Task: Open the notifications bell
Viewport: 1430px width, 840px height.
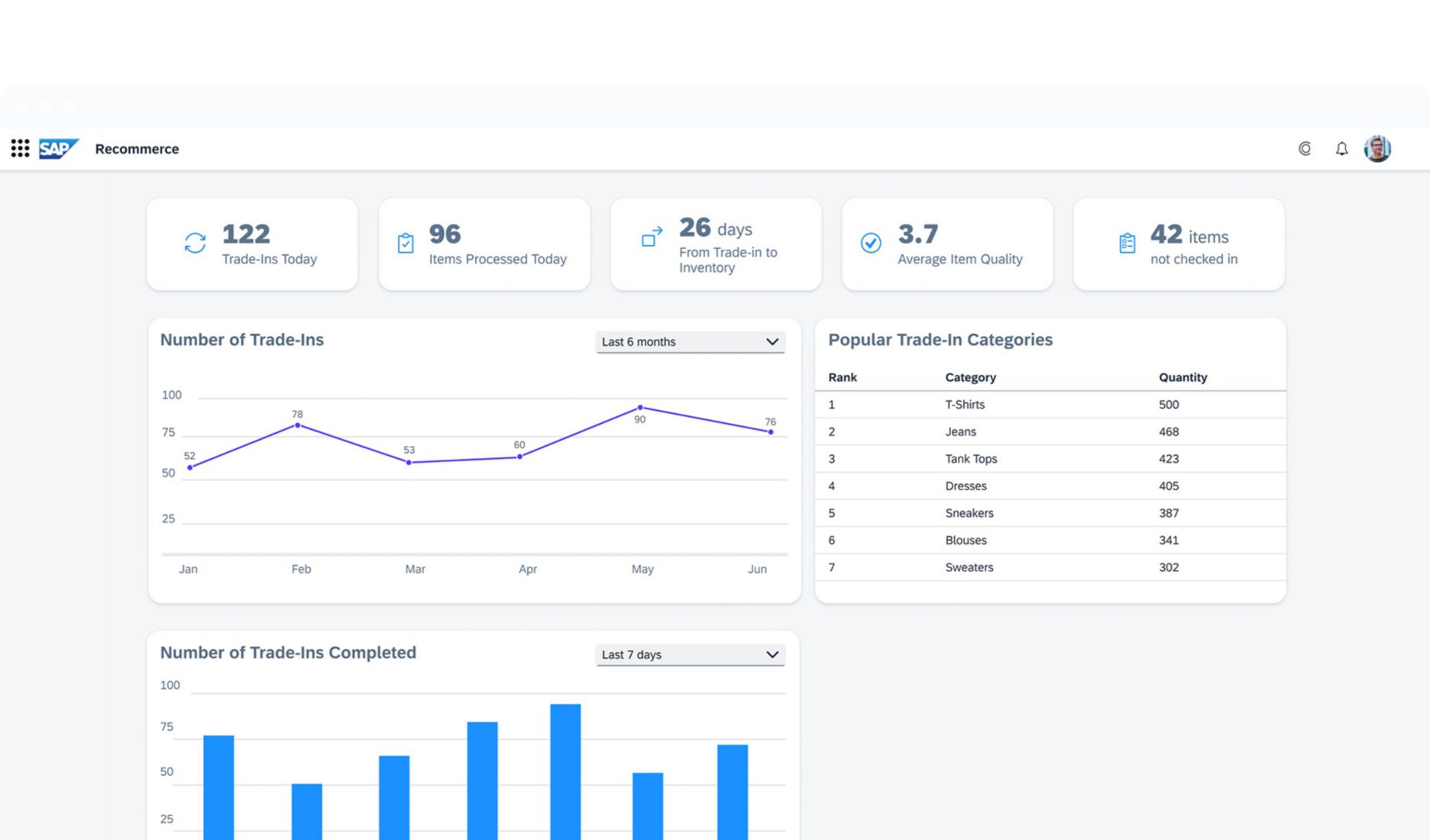Action: [1341, 149]
